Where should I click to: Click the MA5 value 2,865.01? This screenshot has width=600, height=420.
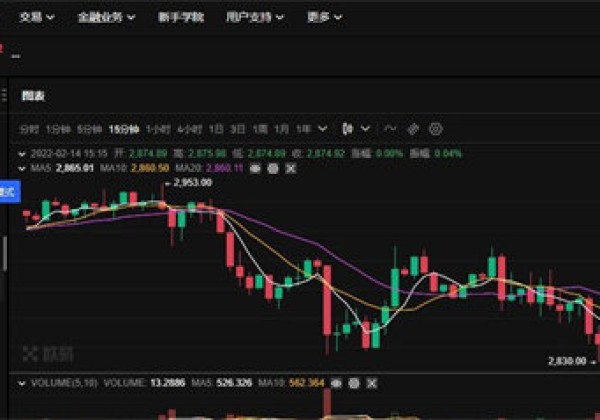pos(75,168)
